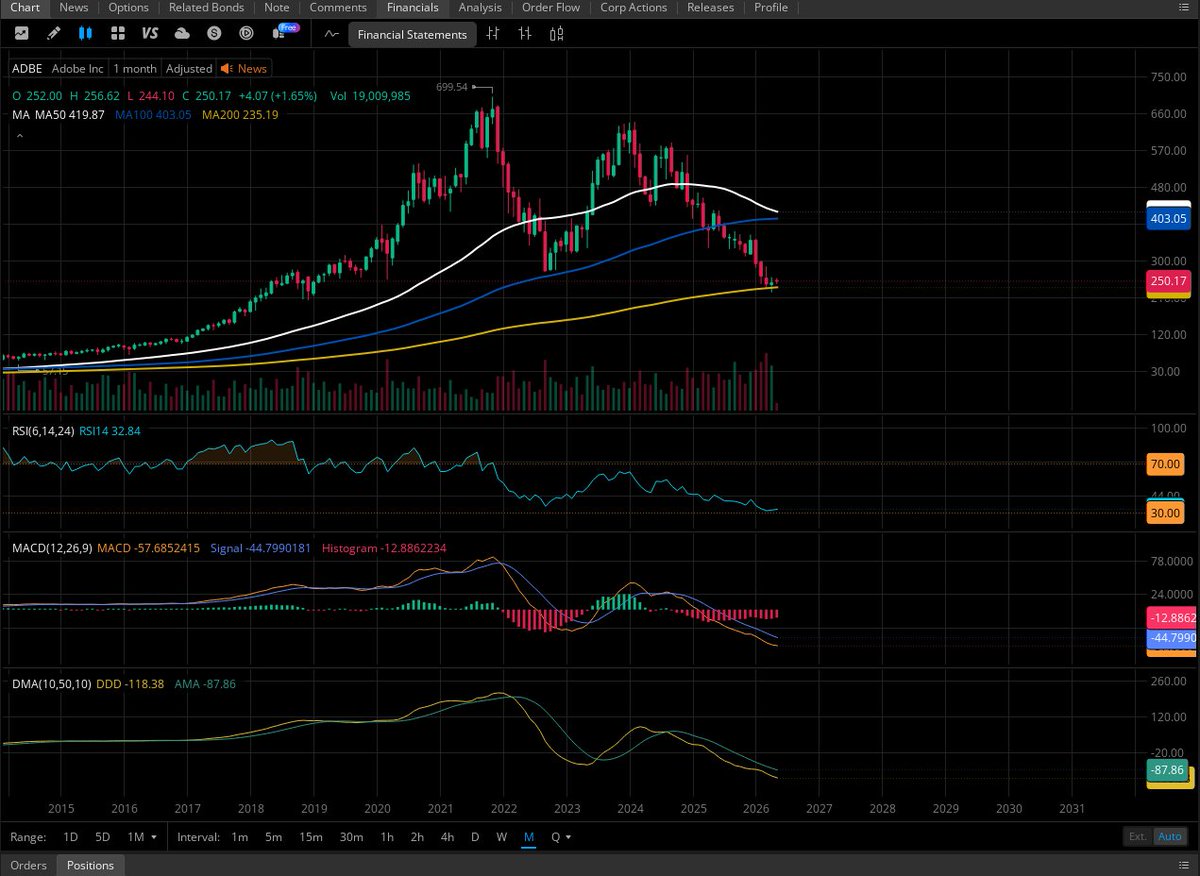The width and height of the screenshot is (1200, 876).
Task: Set interval to D daily
Action: (475, 836)
